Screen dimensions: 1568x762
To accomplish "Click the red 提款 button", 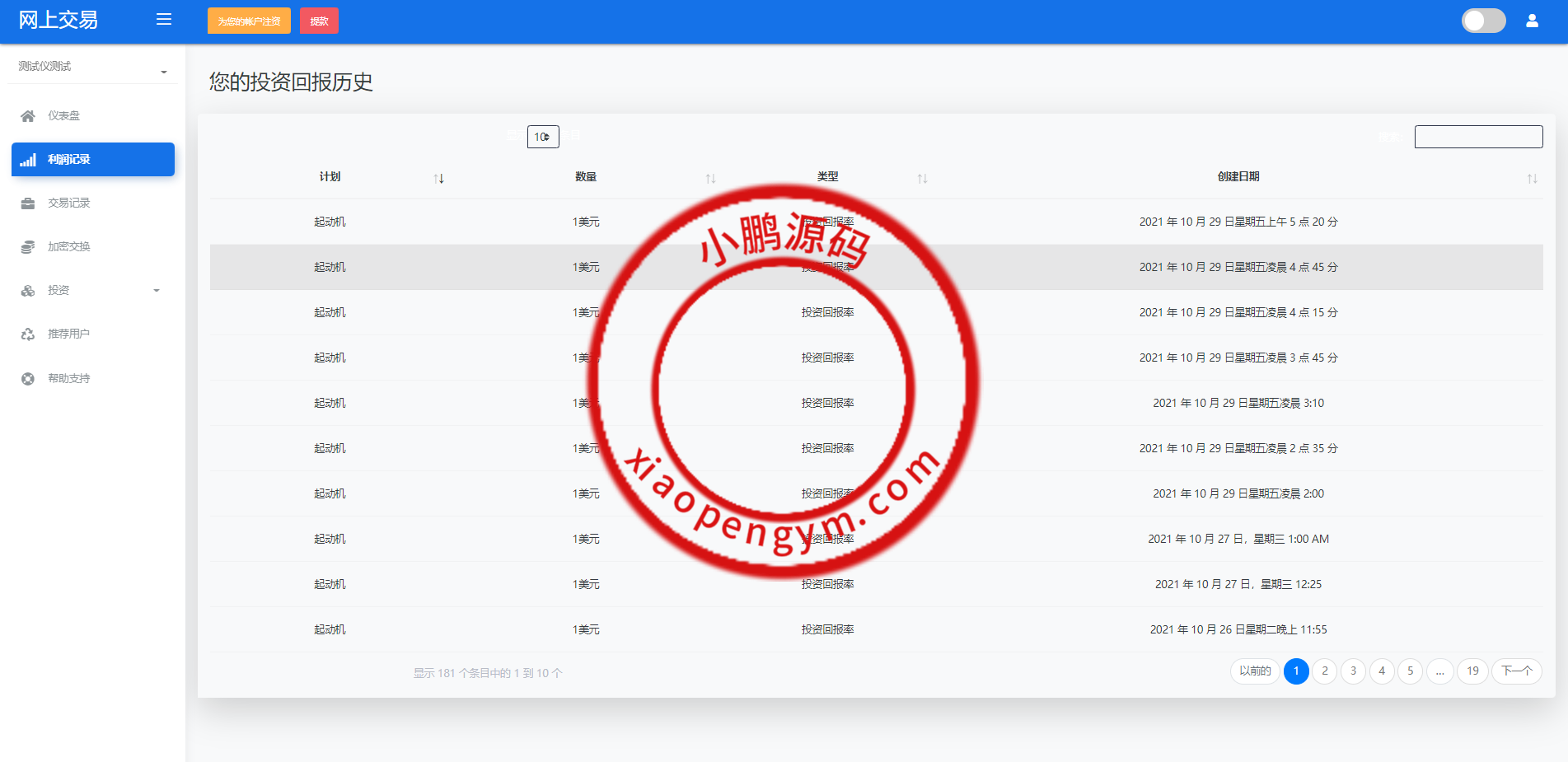I will coord(319,21).
